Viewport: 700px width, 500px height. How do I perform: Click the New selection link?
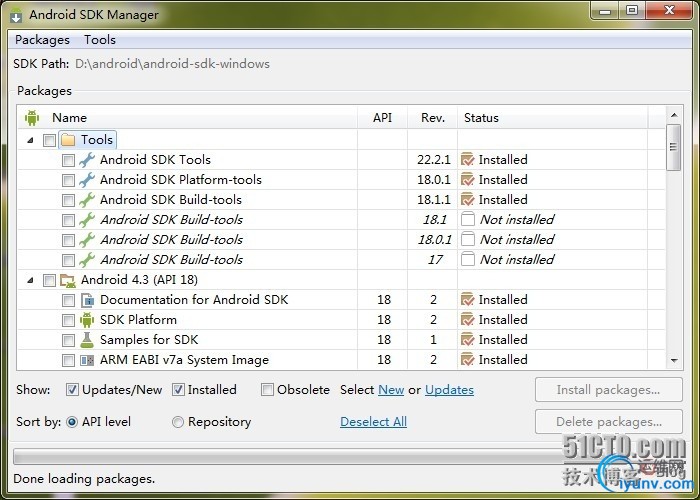(391, 390)
